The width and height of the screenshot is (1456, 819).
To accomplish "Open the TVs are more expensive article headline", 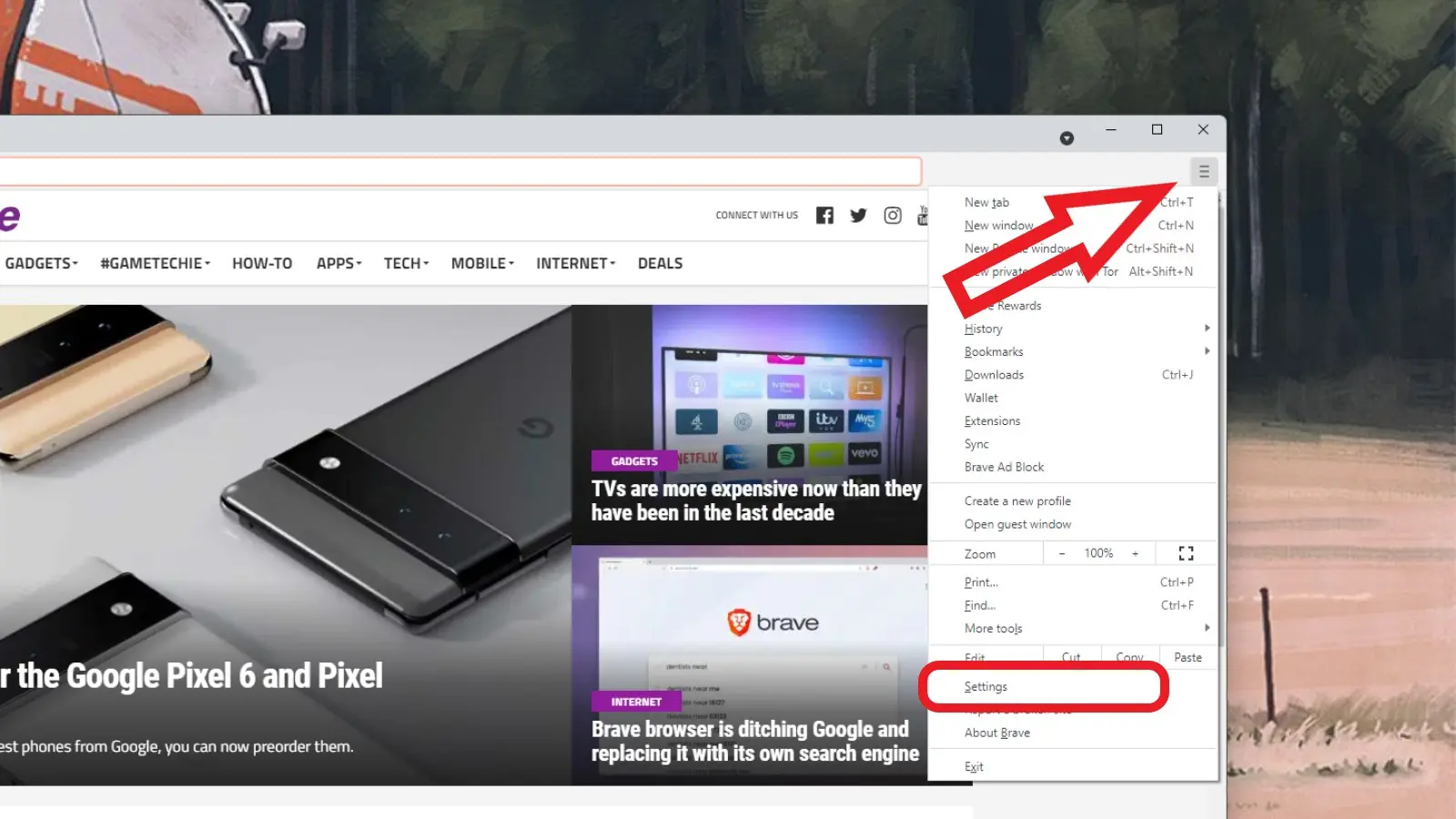I will 756,500.
